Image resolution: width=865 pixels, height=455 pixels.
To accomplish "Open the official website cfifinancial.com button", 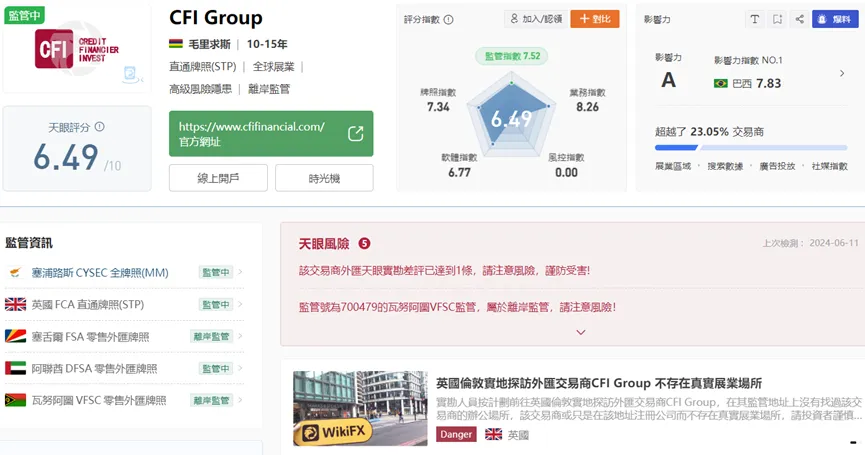I will (x=271, y=133).
